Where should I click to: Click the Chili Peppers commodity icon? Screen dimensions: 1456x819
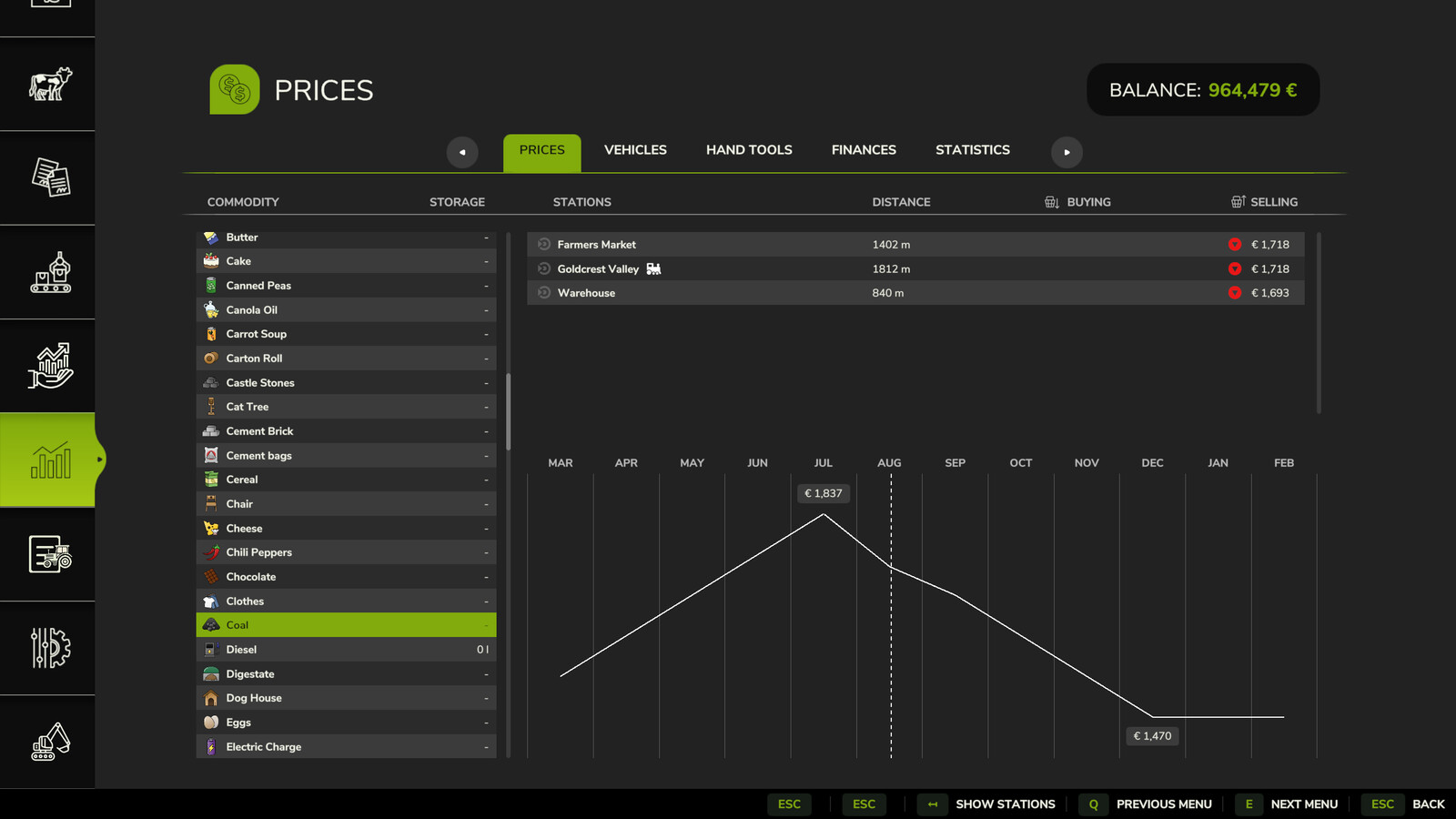(211, 551)
